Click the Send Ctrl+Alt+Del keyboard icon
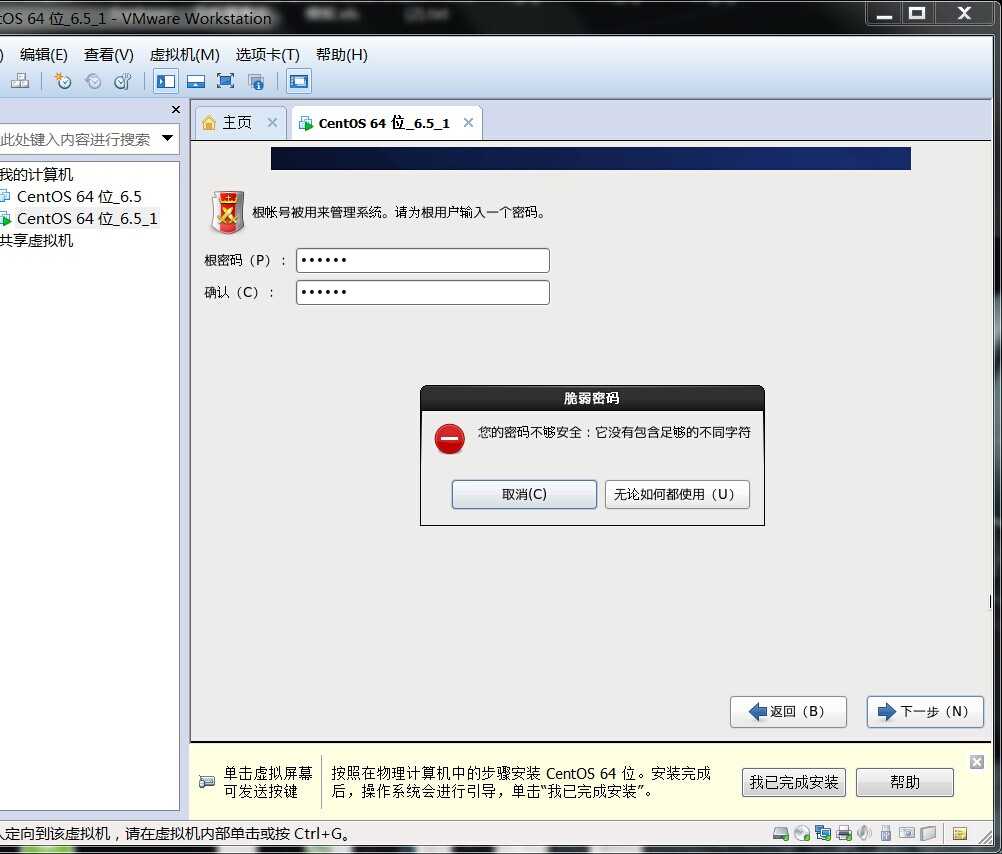The width and height of the screenshot is (1002, 854). [x=20, y=81]
